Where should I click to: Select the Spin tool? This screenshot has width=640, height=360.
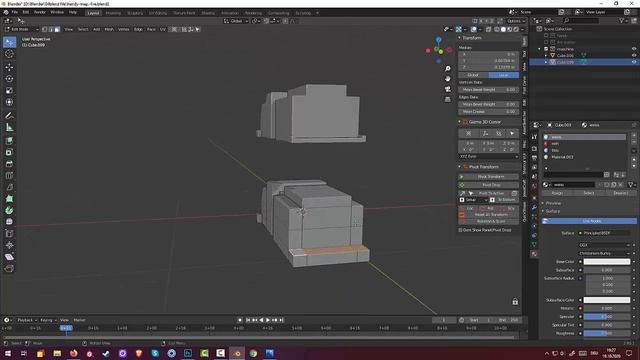click(x=9, y=211)
